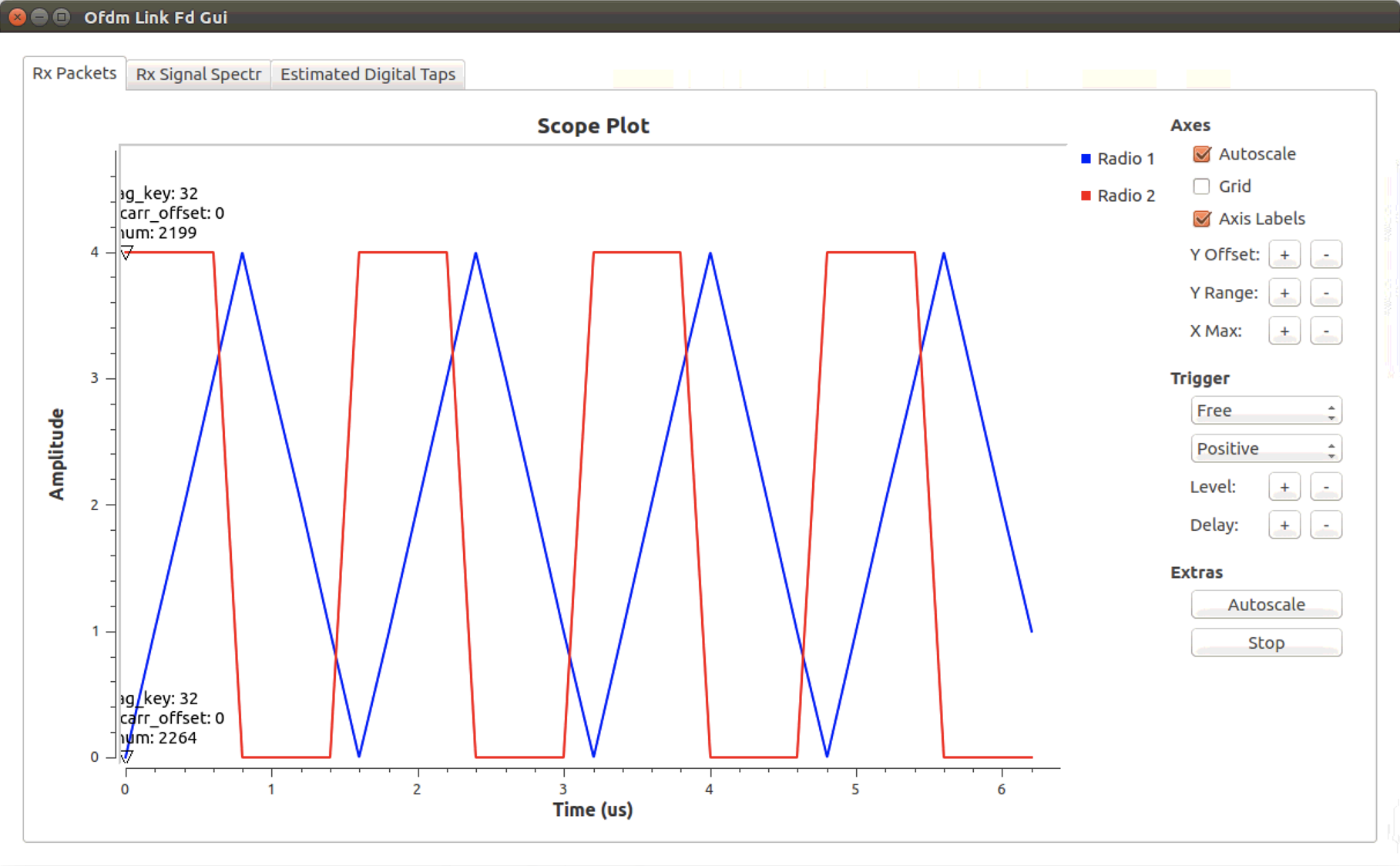Decrease X Max using the minus button
1400x866 pixels.
pyautogui.click(x=1325, y=331)
